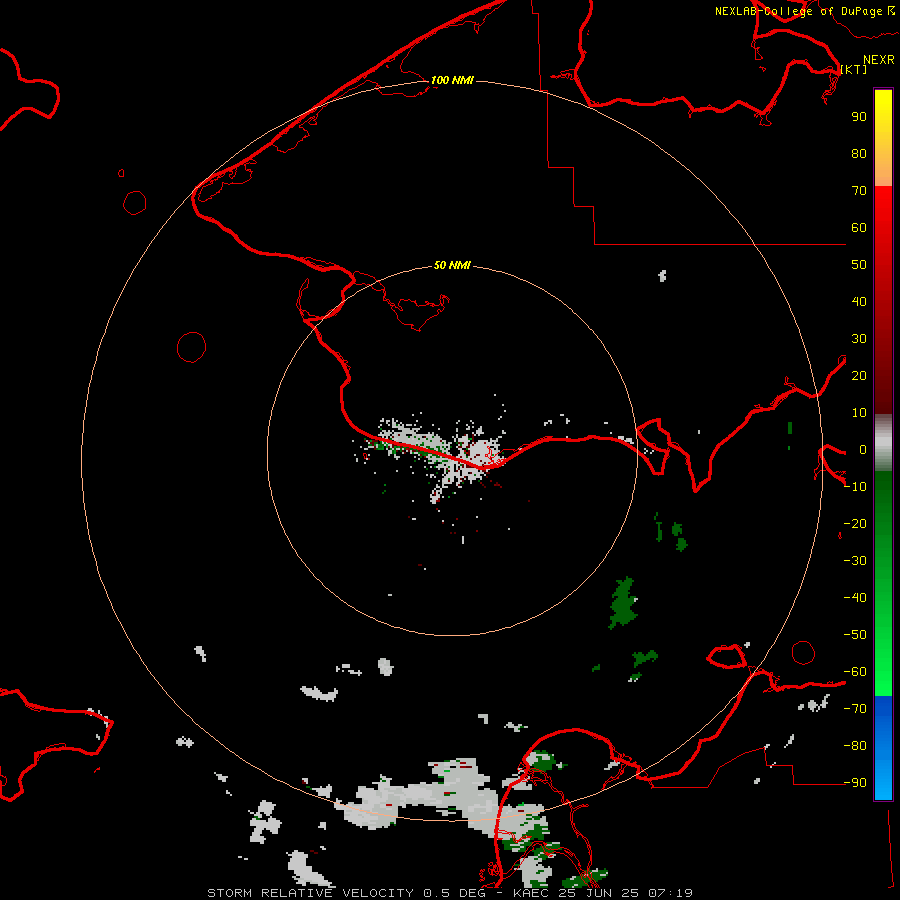Click the 10 value on velocity scale

pos(859,413)
